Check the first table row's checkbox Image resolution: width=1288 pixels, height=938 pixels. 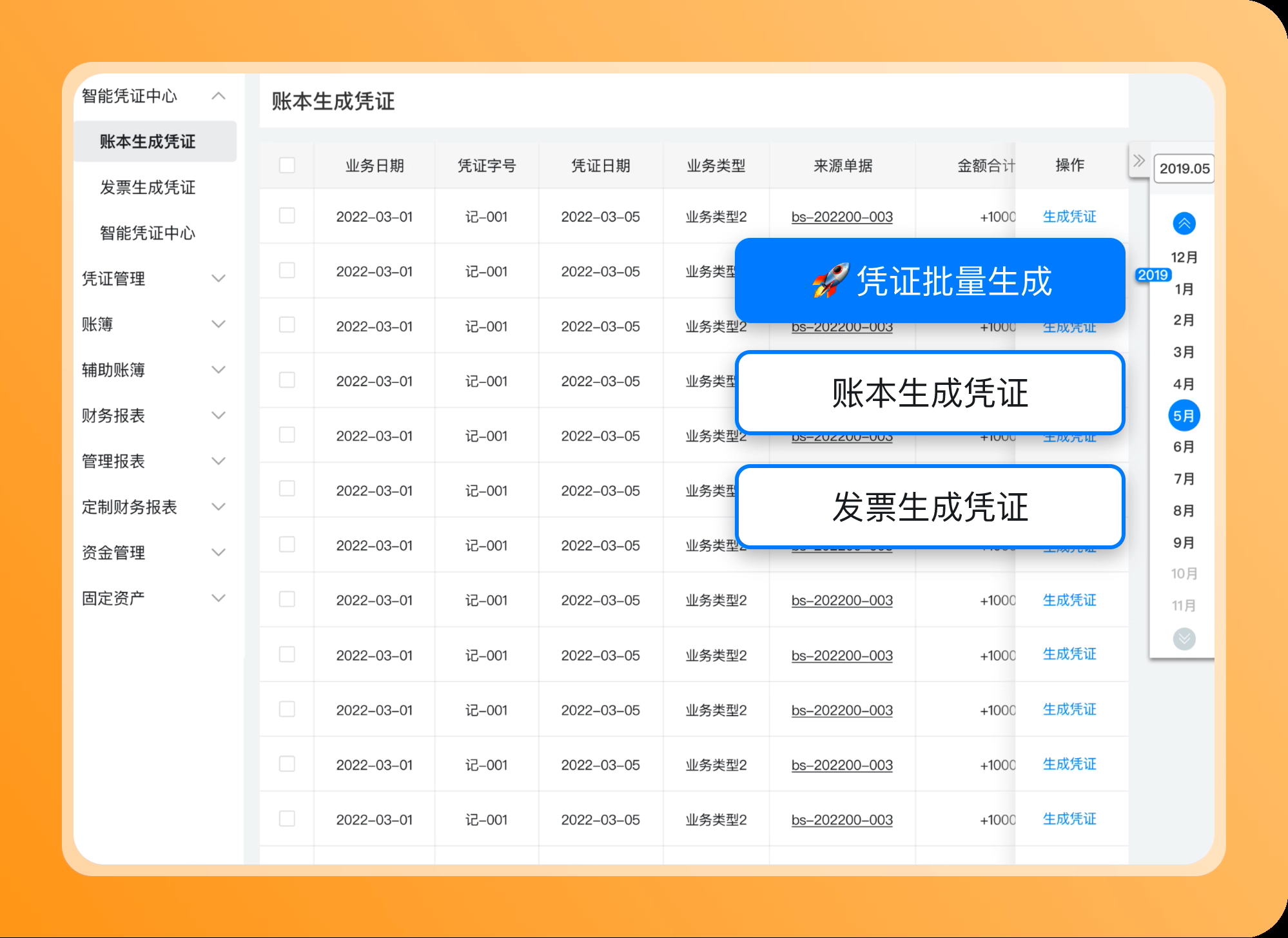coord(287,215)
